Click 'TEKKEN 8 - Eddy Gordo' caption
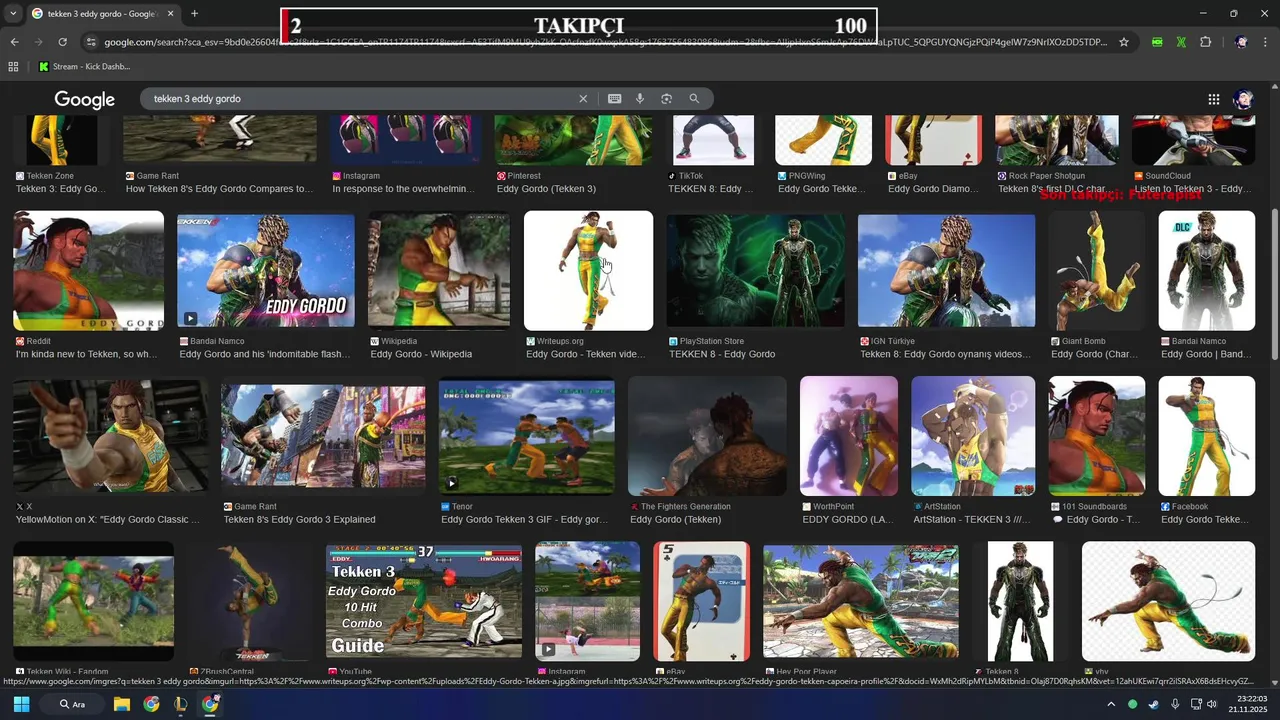The width and height of the screenshot is (1280, 720). [x=722, y=354]
